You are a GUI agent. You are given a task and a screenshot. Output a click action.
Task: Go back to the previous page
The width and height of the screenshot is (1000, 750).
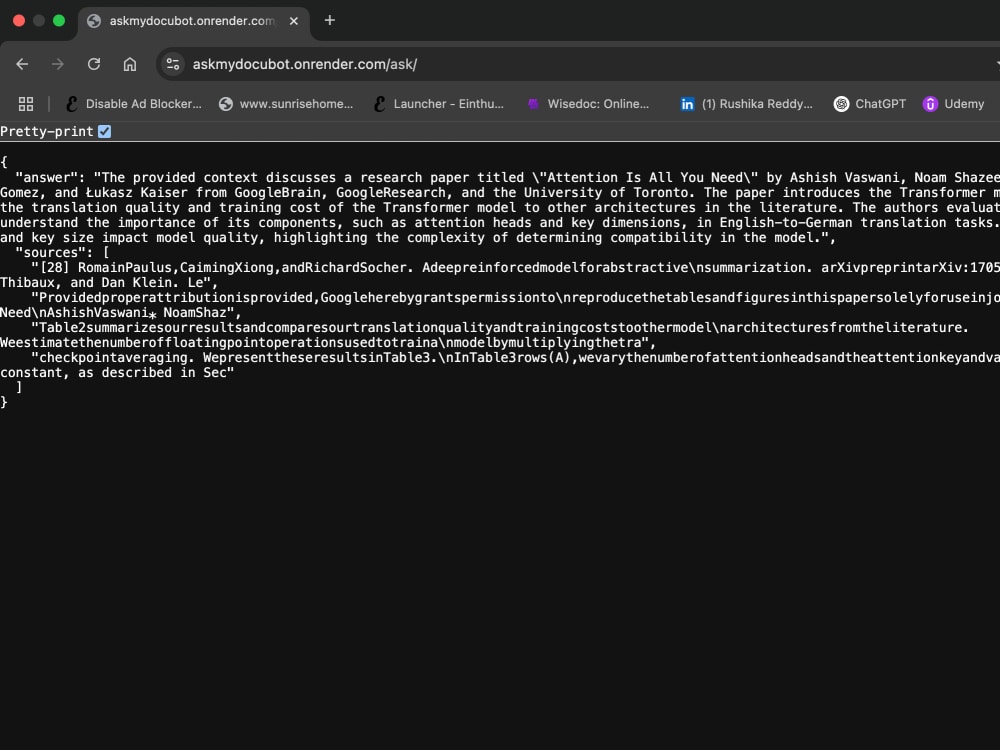click(x=22, y=64)
